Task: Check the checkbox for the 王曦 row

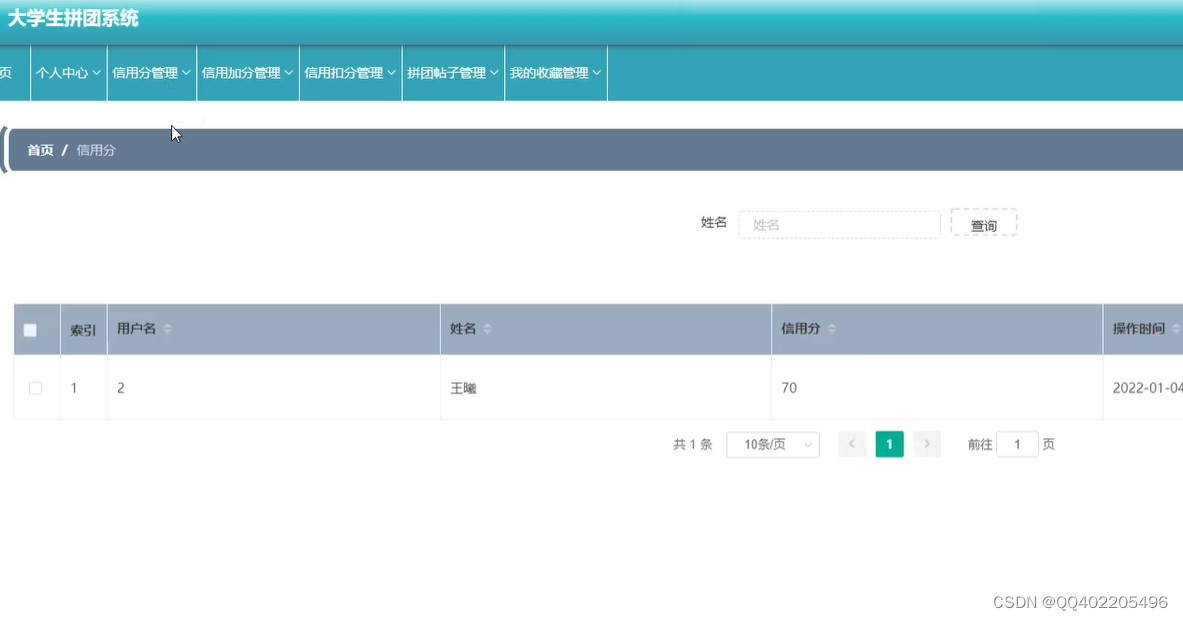Action: tap(36, 388)
